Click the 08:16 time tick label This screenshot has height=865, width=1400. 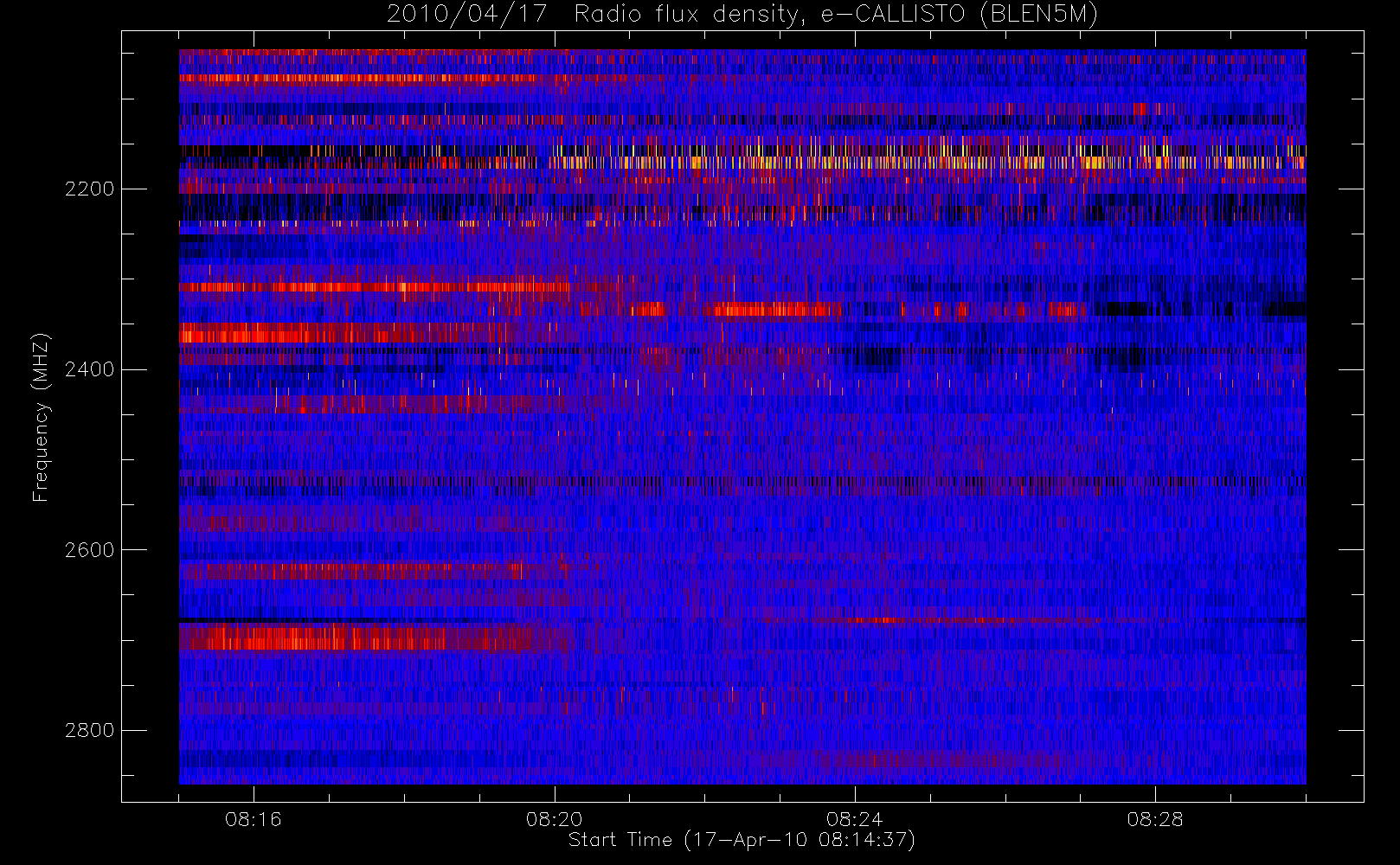[x=254, y=819]
